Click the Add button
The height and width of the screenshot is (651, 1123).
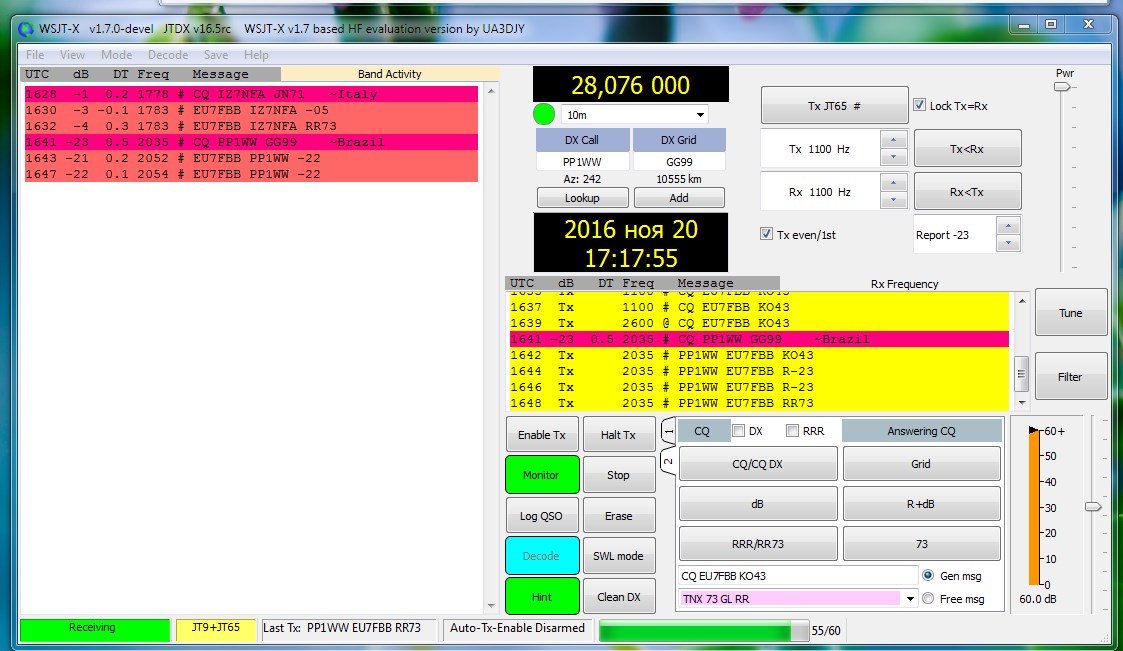pos(679,198)
